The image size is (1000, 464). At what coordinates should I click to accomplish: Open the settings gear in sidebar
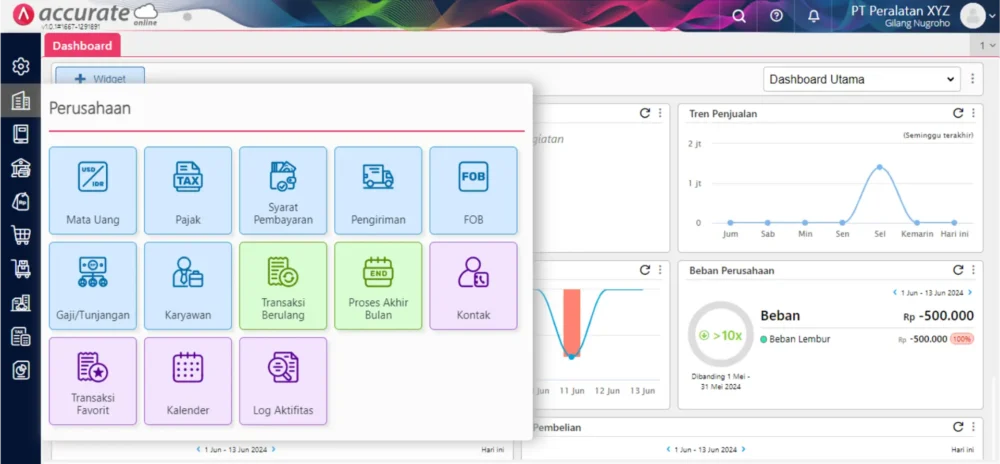pyautogui.click(x=20, y=66)
